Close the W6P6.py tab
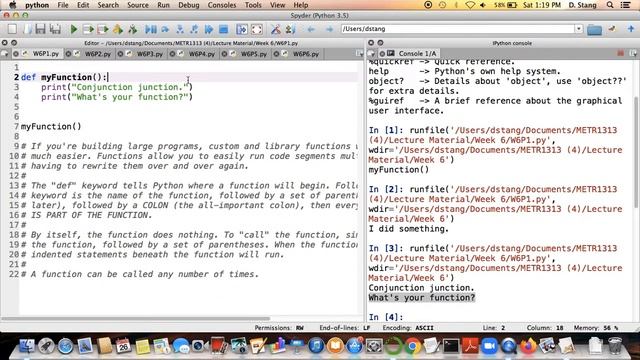 tap(276, 54)
